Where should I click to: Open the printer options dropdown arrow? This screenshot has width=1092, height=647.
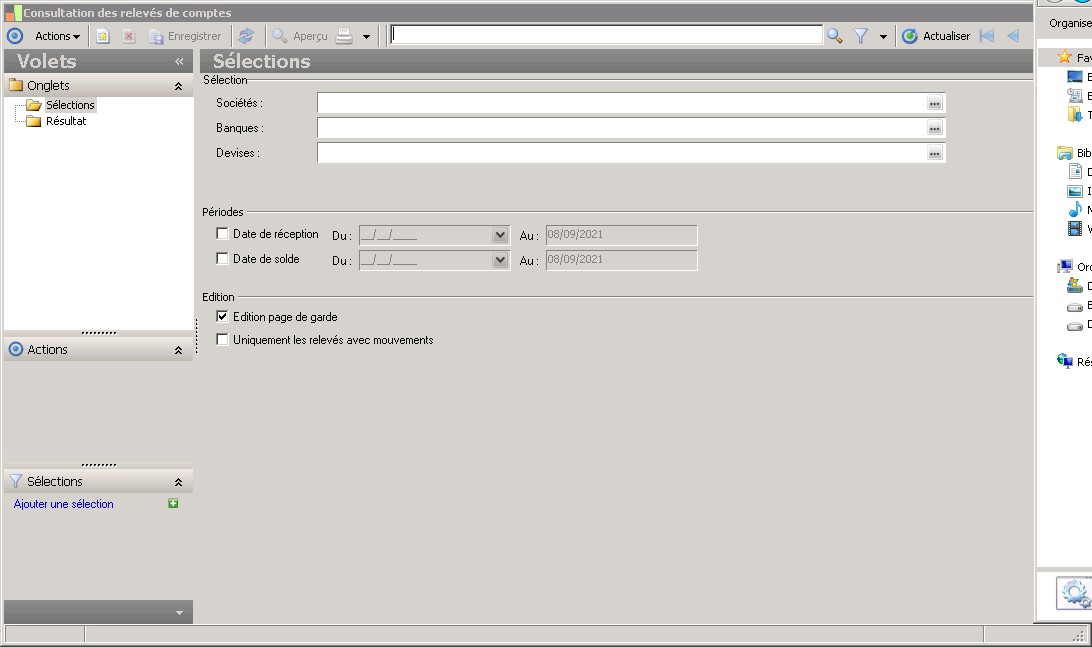(366, 37)
